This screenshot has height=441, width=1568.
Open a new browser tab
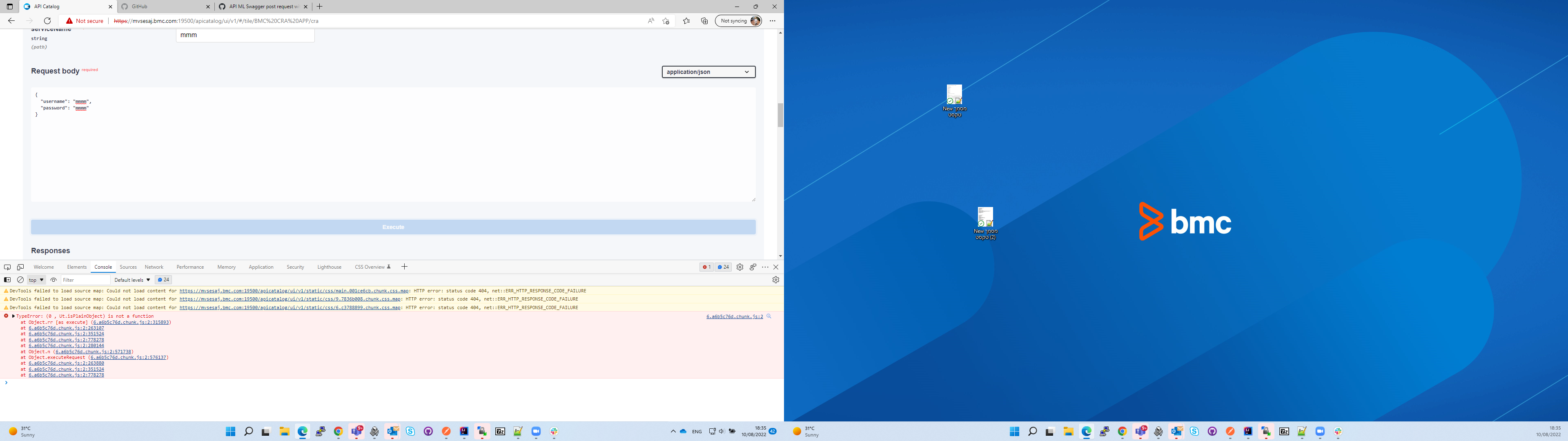coord(320,6)
